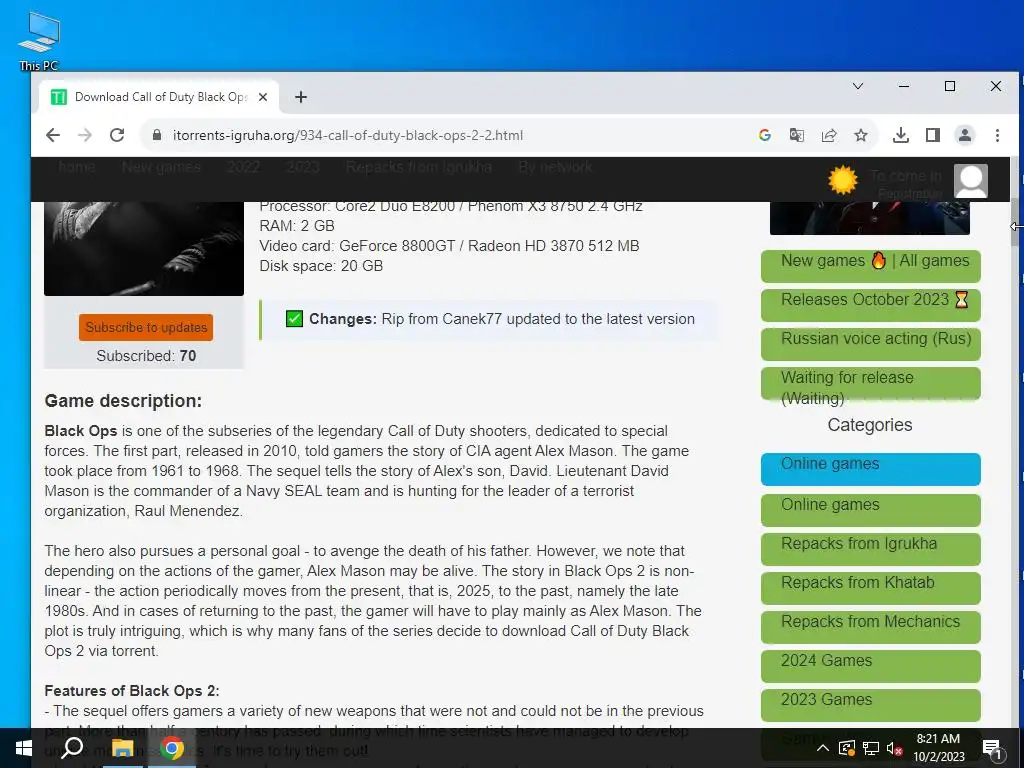Click the muted volume tray icon
Image resolution: width=1024 pixels, height=768 pixels.
click(x=894, y=748)
